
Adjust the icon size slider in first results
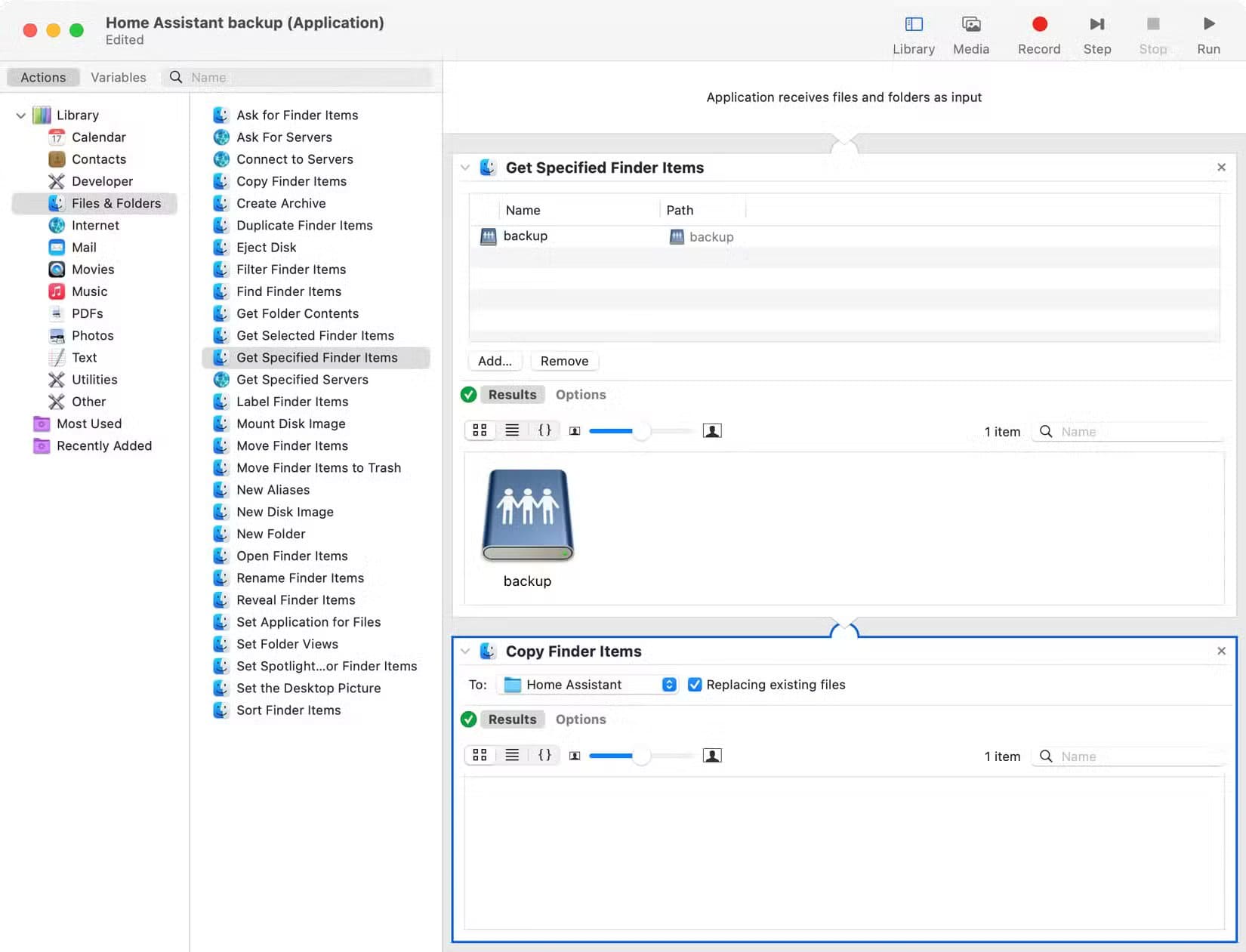tap(641, 431)
